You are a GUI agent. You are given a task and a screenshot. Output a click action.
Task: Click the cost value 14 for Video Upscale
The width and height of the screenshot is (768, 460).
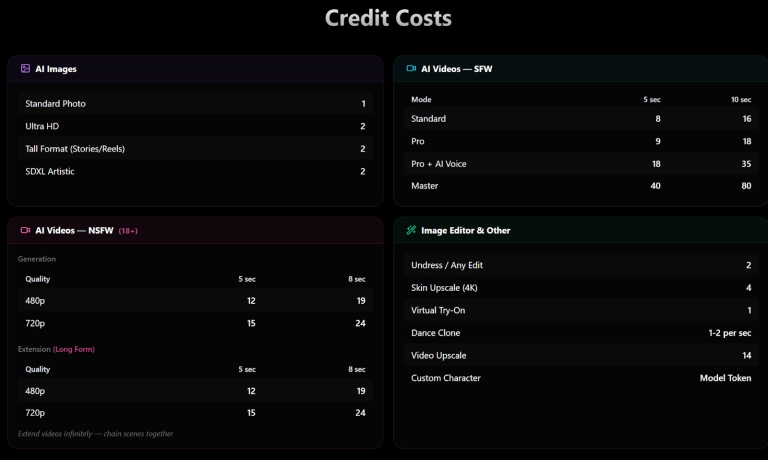(747, 356)
